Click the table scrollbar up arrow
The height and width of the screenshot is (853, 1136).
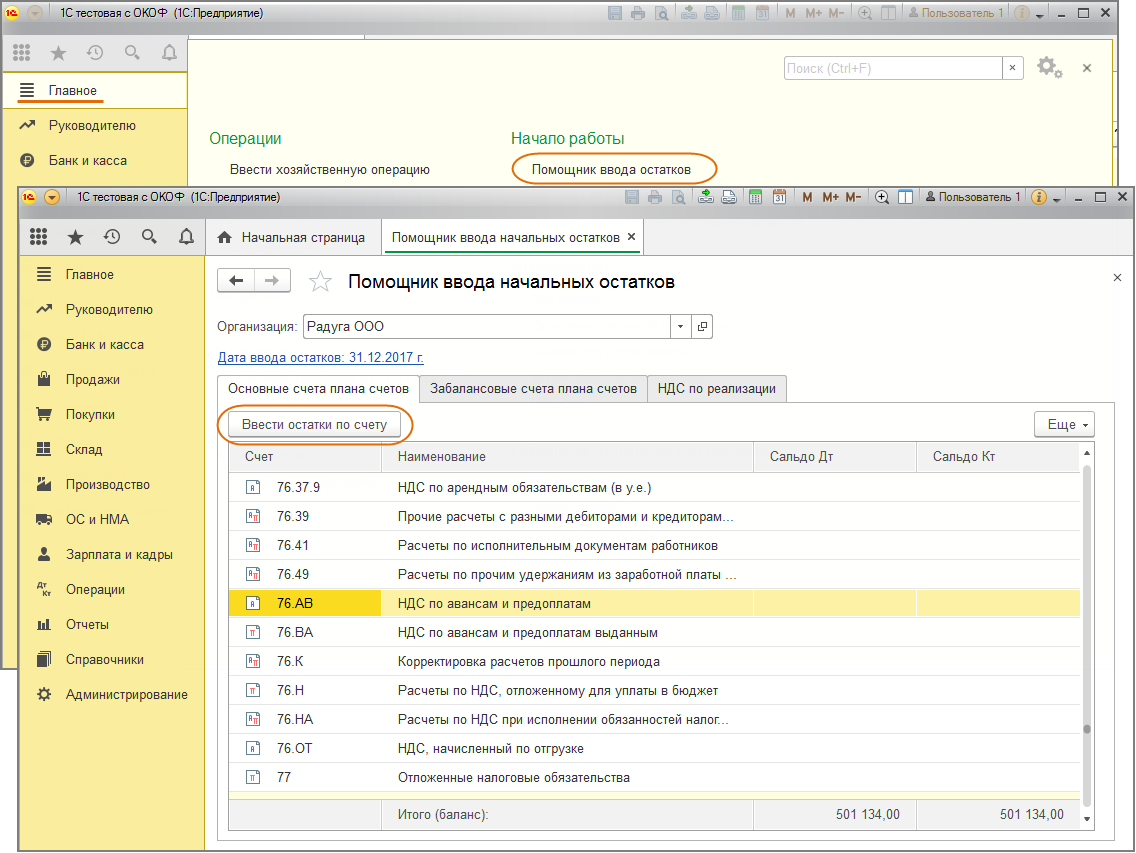pos(1086,453)
